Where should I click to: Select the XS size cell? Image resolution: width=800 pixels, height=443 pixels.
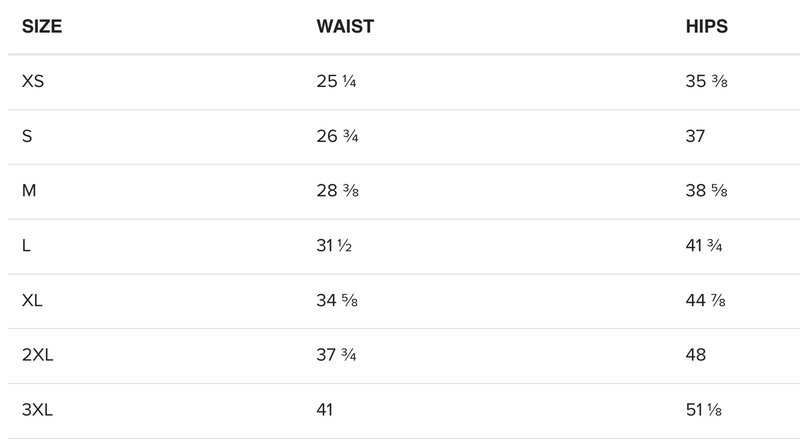[33, 82]
